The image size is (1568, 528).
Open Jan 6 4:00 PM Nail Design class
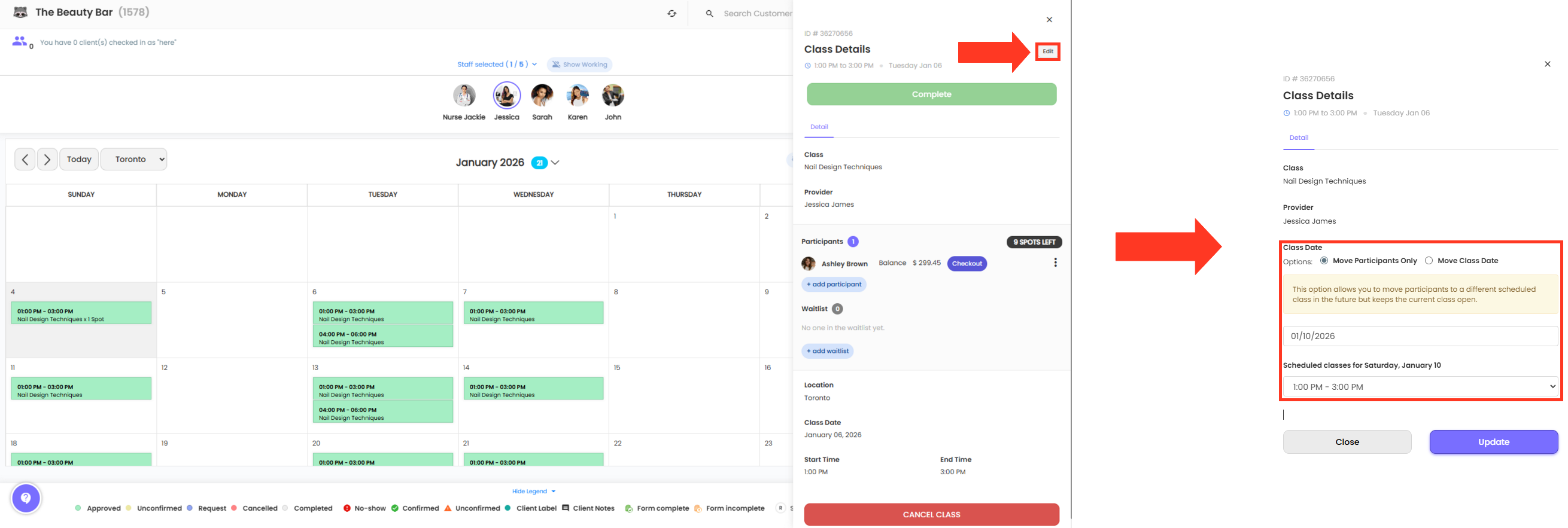click(x=383, y=337)
